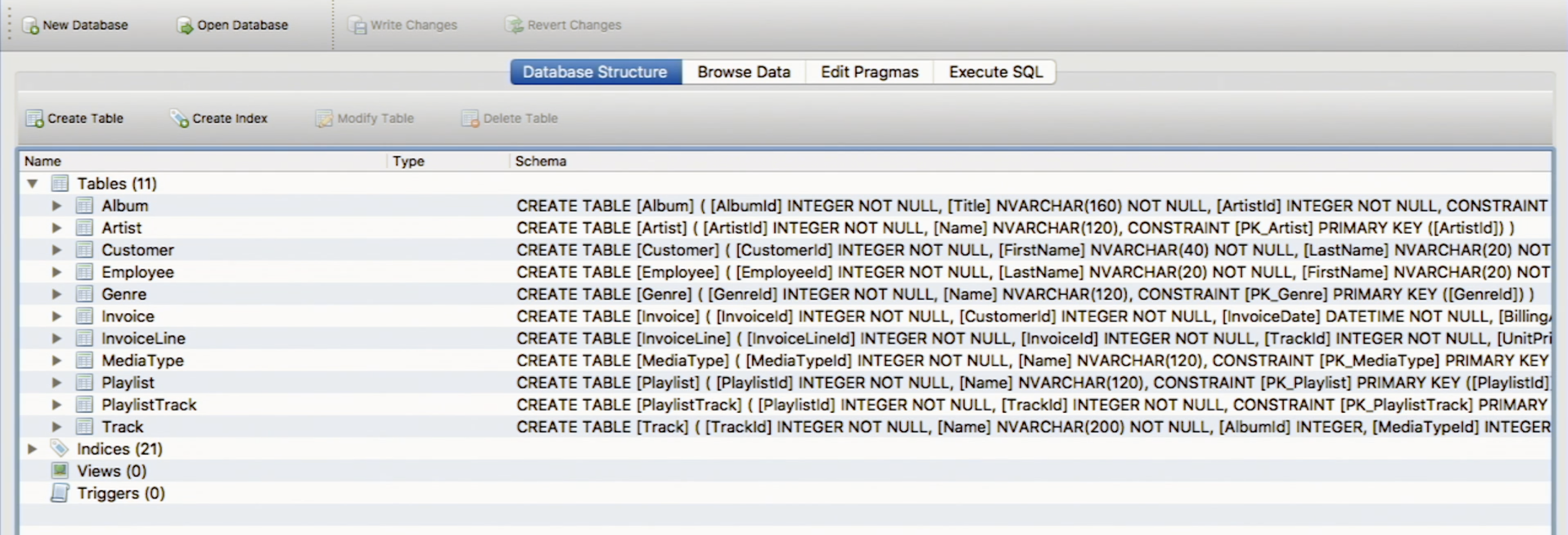Select the PlaylistTrack table entry

(148, 405)
